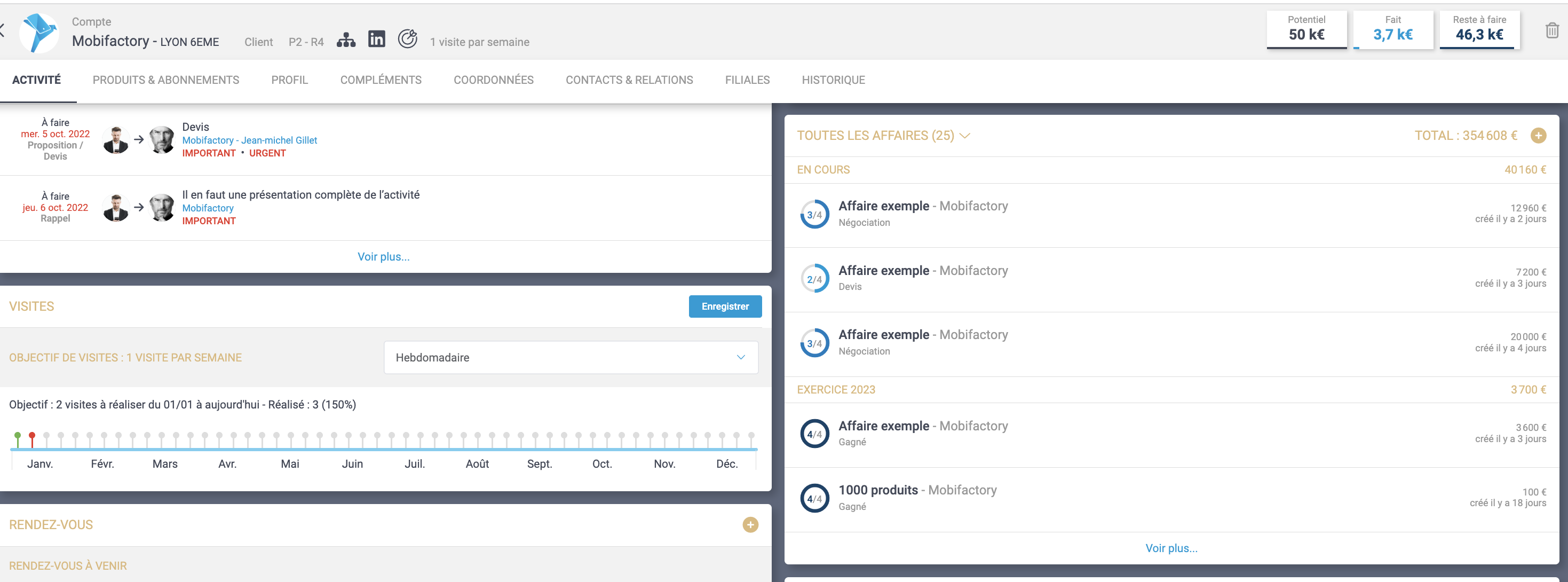Click Voir plus under activities
The height and width of the screenshot is (582, 1568).
[383, 256]
